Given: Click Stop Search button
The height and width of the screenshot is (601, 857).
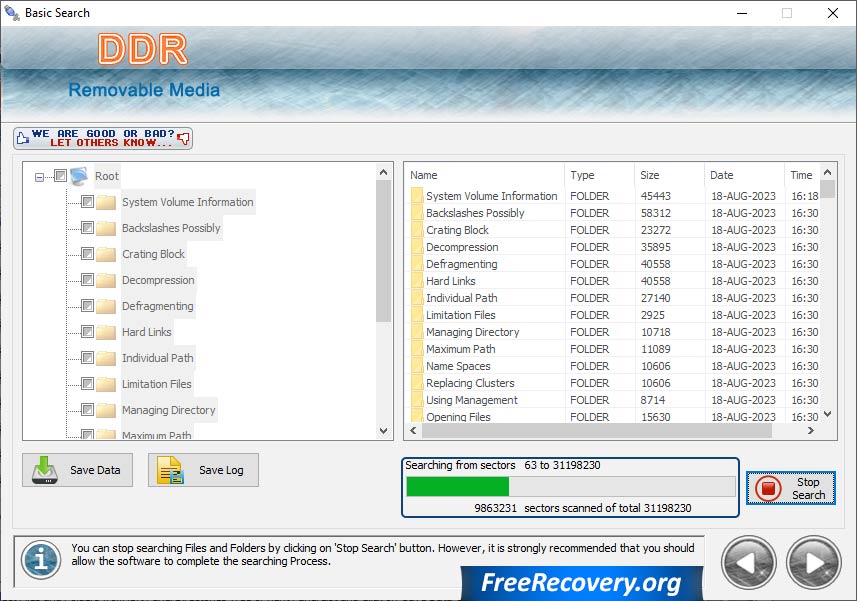Looking at the screenshot, I should (791, 488).
